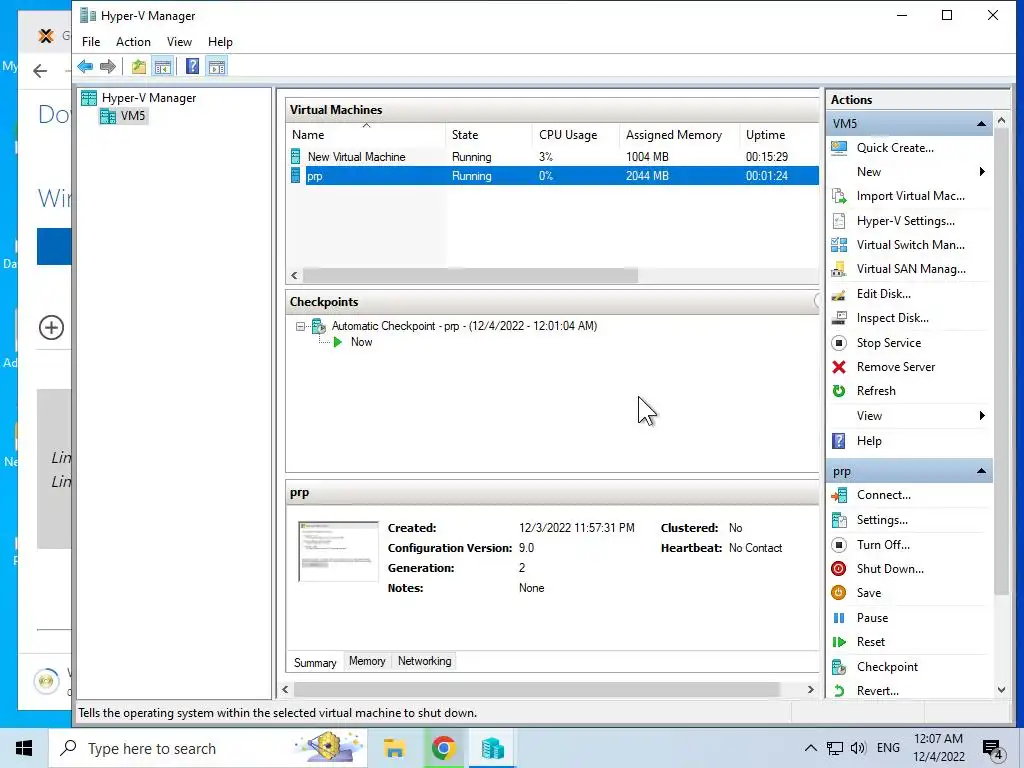This screenshot has height=768, width=1024.
Task: Click the Virtual Switch Manager icon
Action: pos(839,245)
